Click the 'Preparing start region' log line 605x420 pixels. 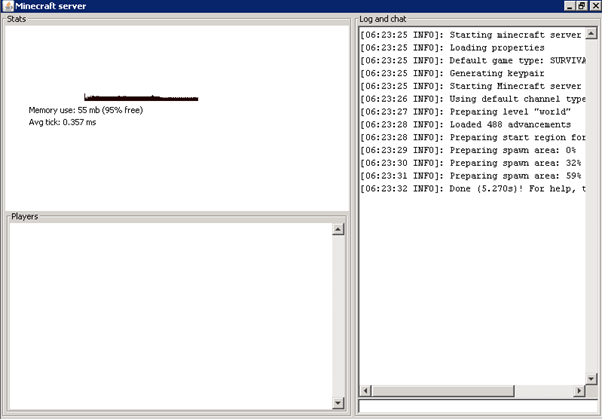click(473, 137)
